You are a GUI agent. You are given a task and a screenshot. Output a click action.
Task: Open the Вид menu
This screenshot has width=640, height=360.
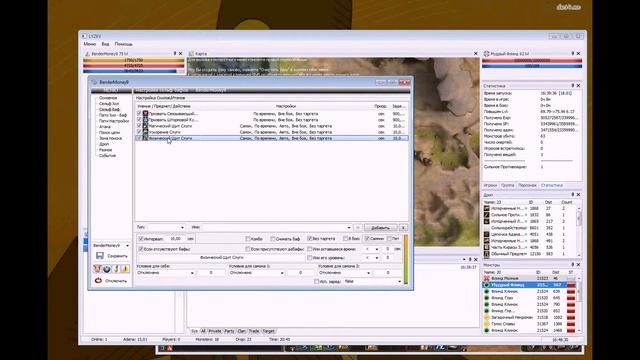[x=105, y=44]
